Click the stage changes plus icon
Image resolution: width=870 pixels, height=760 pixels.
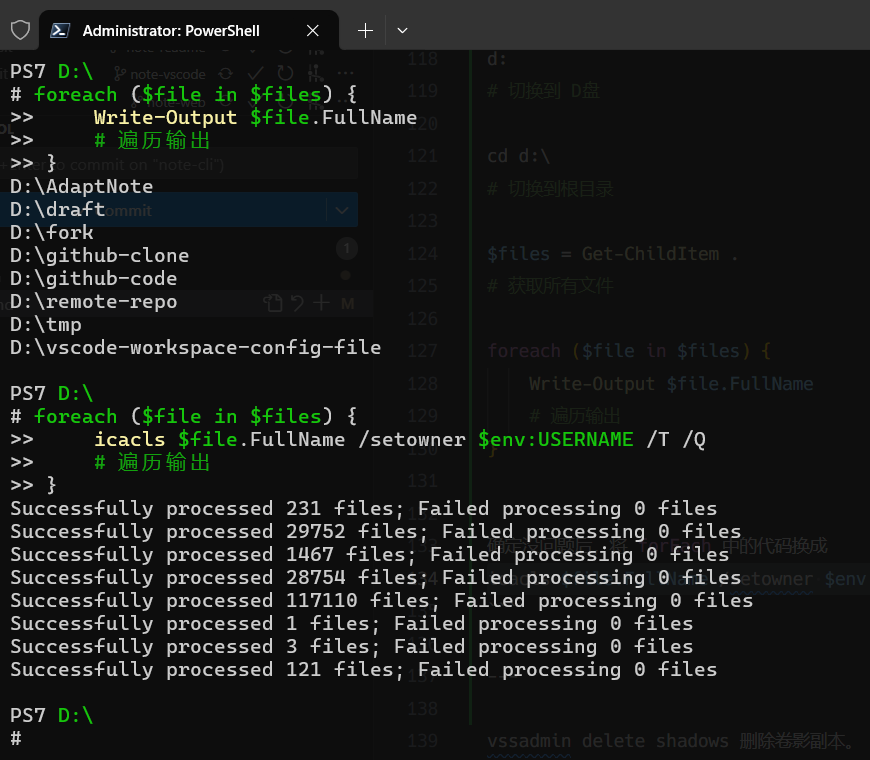(x=321, y=302)
